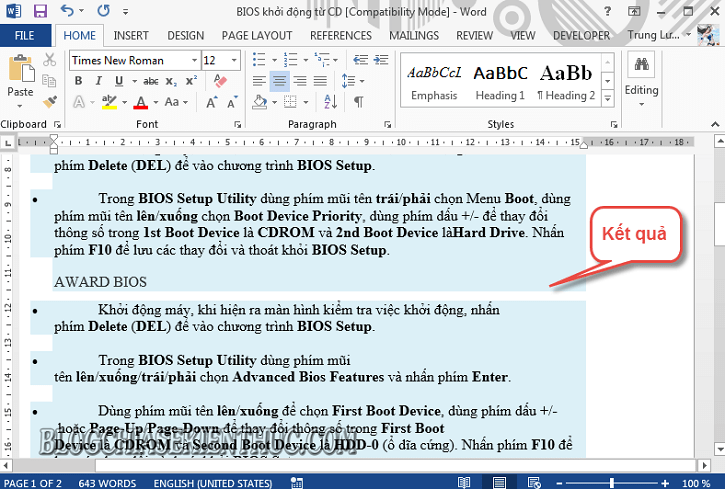Shrink font size with the smaller A
The image size is (725, 489).
pyautogui.click(x=232, y=102)
